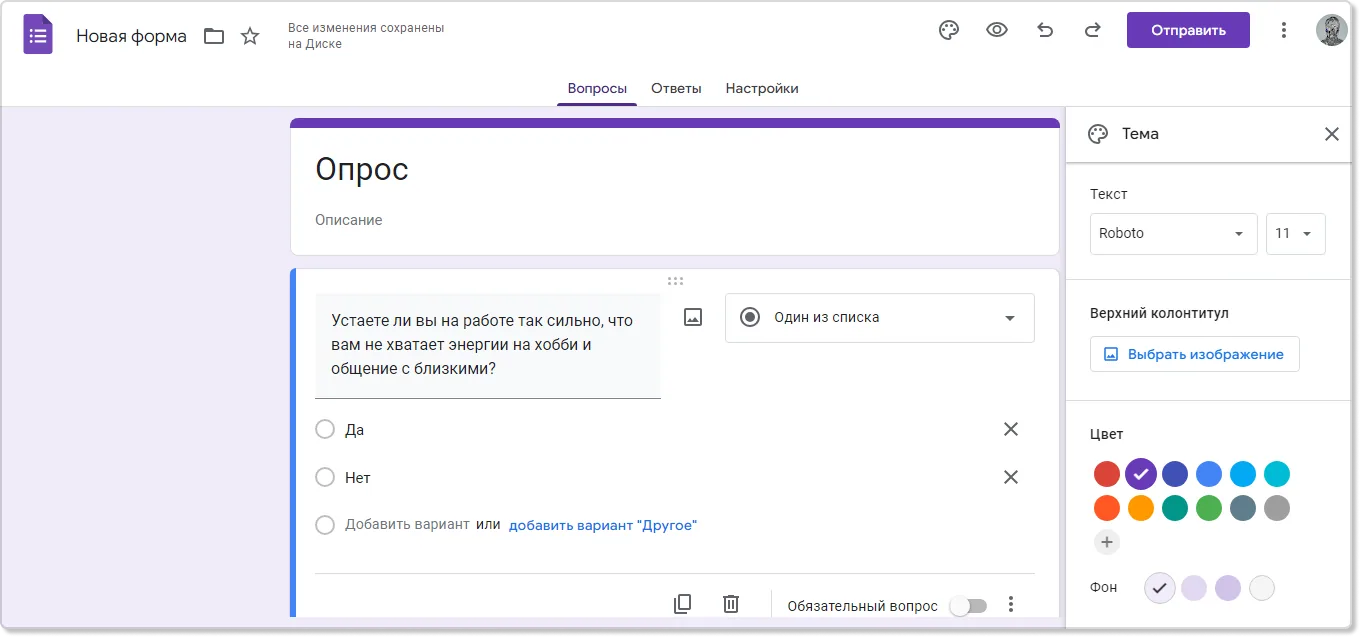Click the form title Опрос
Screen dimensions: 1360x637
pyautogui.click(x=362, y=170)
